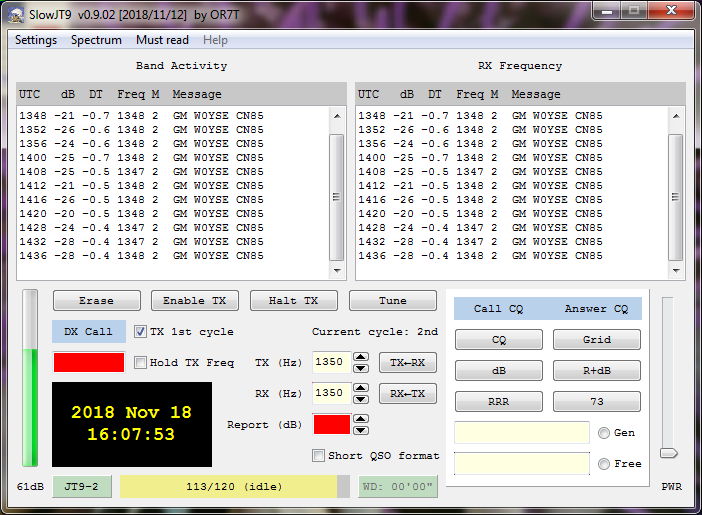702x515 pixels.
Task: Select the Gen radio button
Action: click(604, 433)
